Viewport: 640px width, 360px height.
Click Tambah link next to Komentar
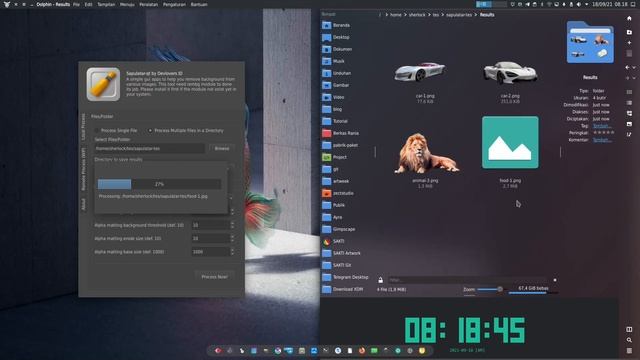tap(602, 140)
